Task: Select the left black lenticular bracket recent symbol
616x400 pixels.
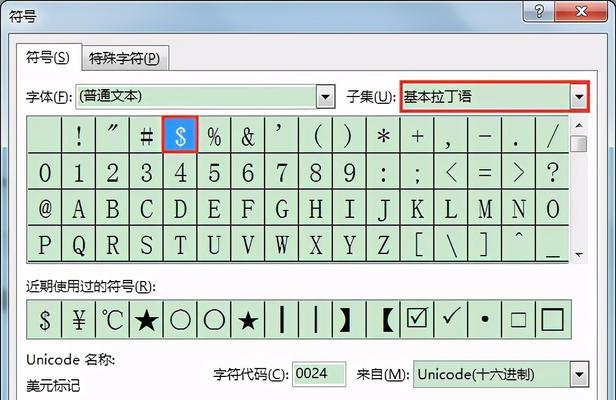Action: click(383, 319)
